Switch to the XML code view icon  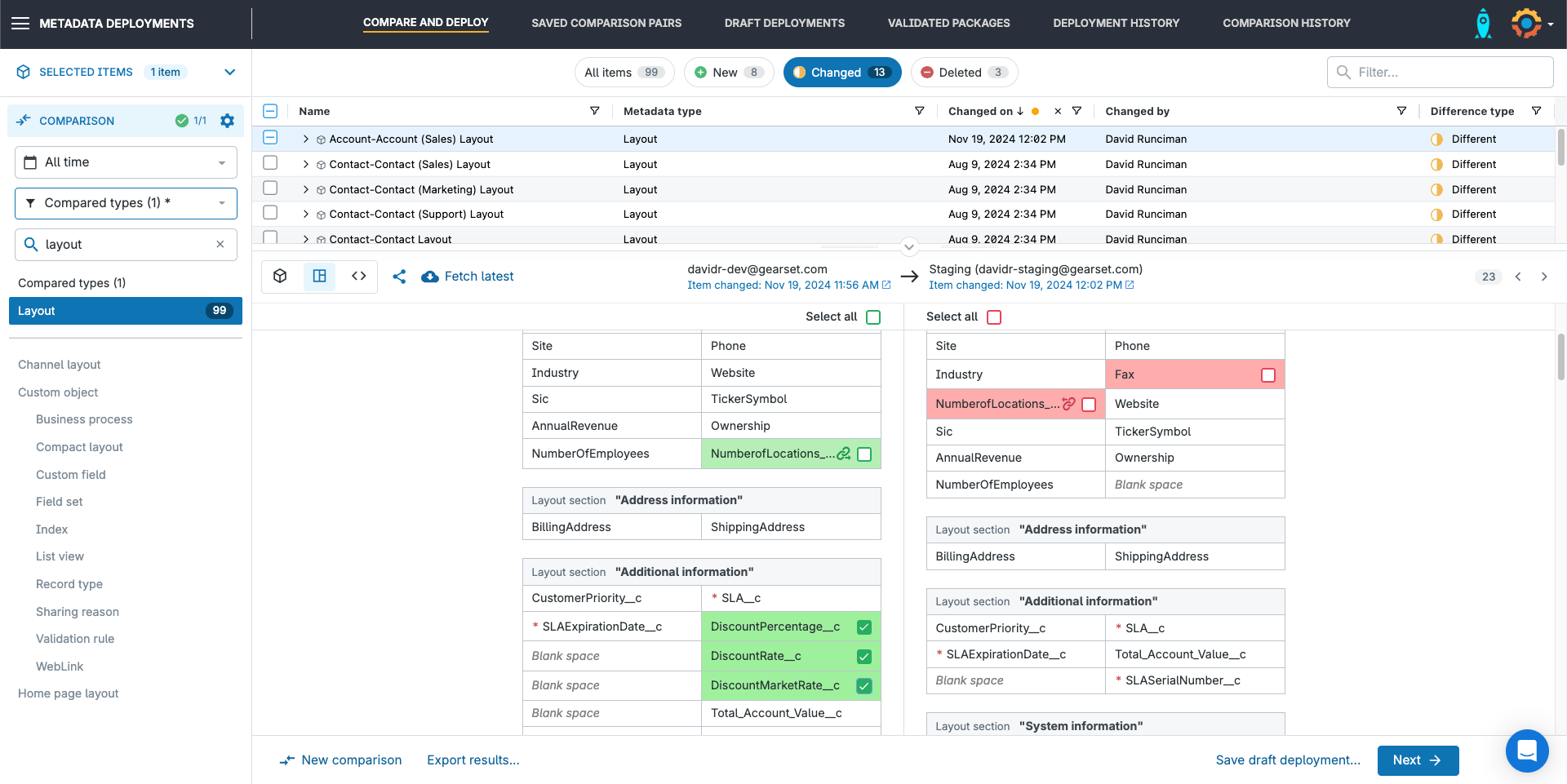point(359,277)
